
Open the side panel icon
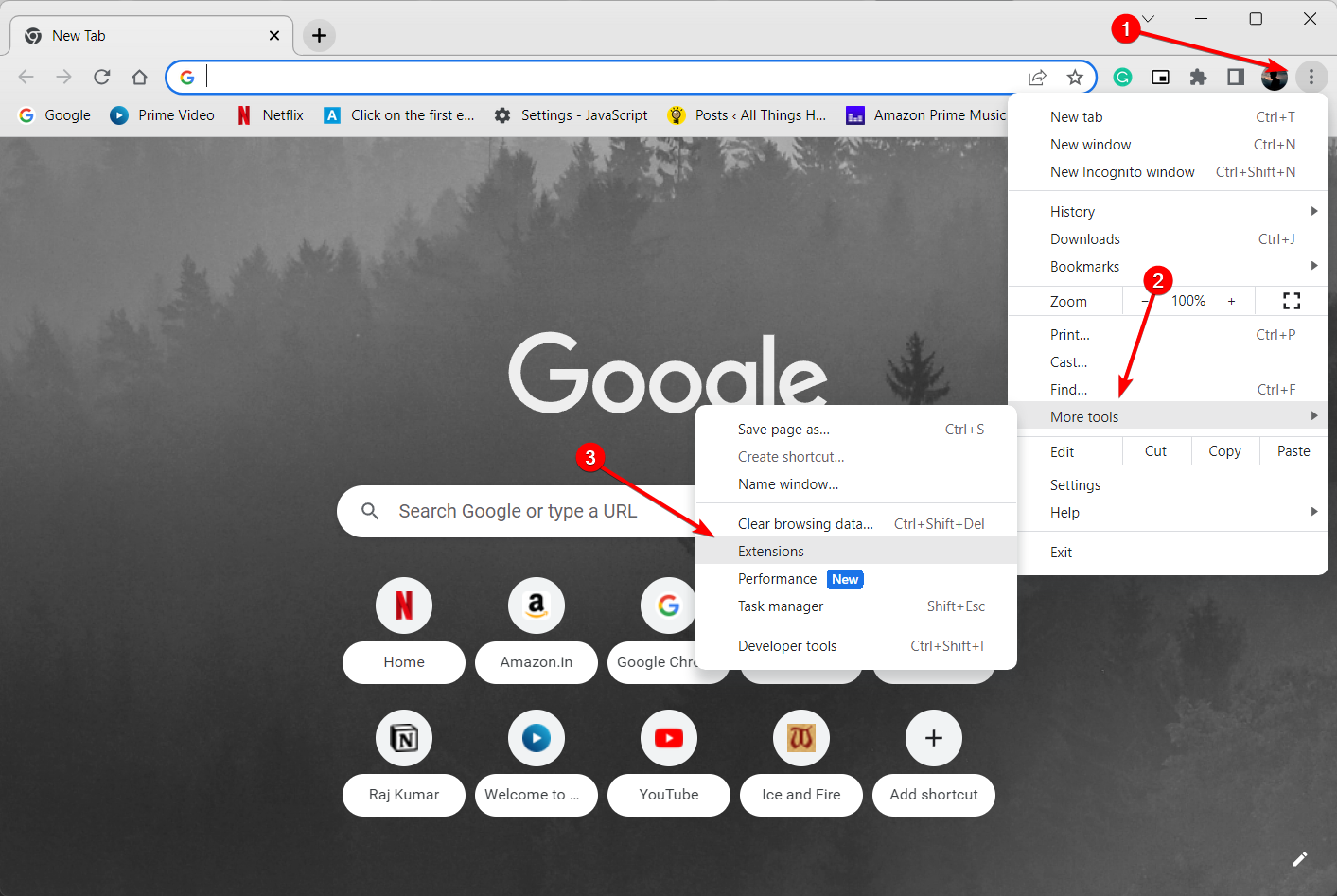click(x=1235, y=77)
